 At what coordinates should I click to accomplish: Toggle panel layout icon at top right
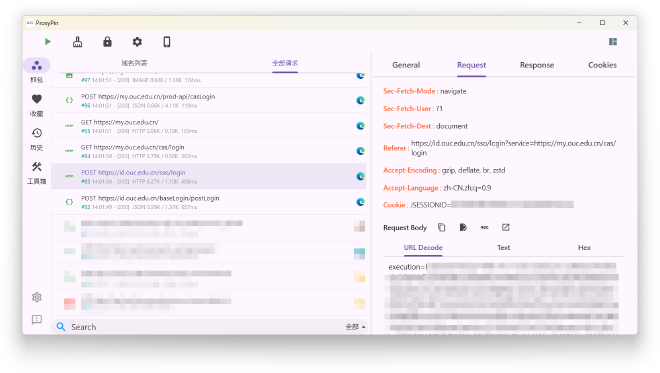click(613, 42)
